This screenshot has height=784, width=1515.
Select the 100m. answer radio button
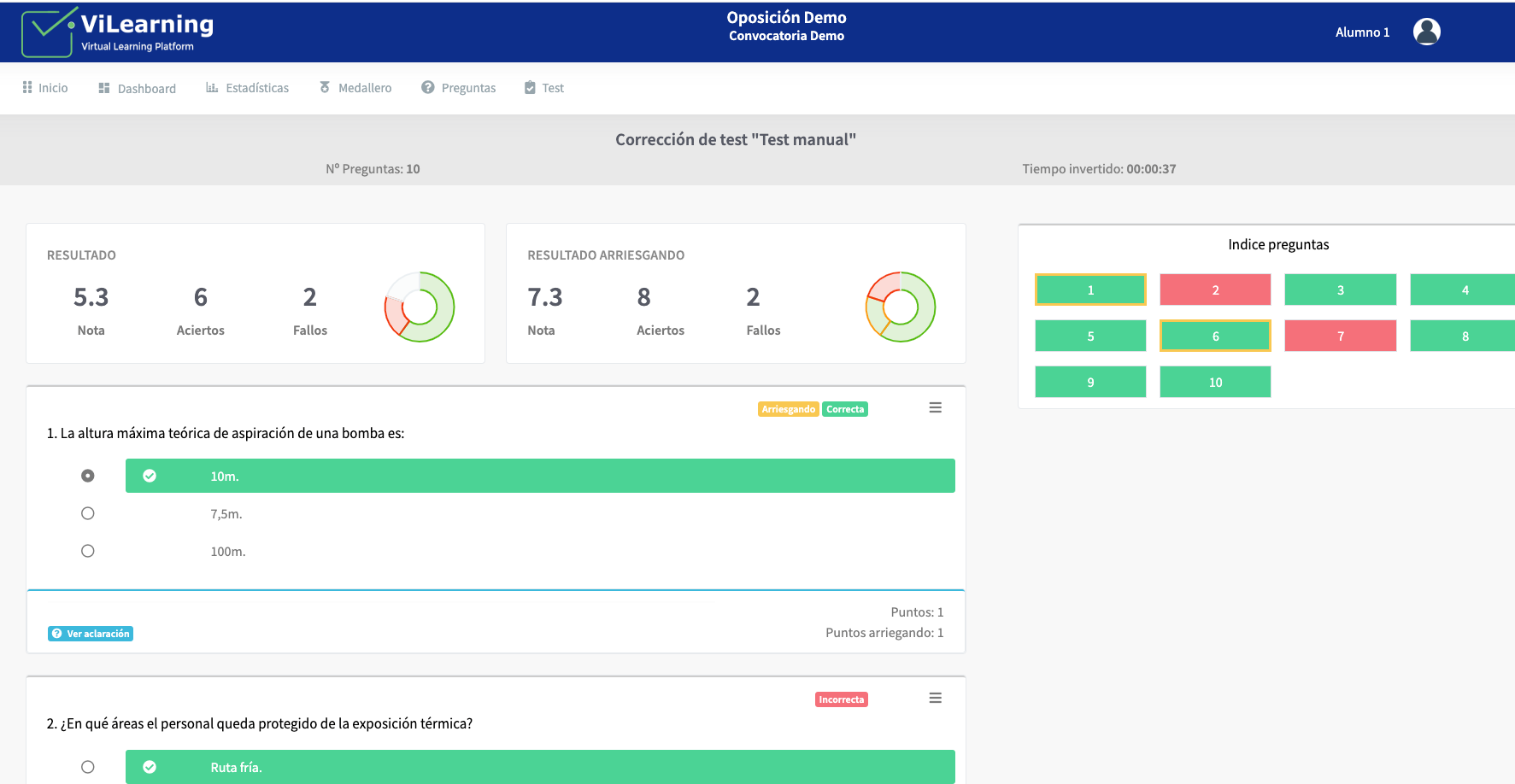[x=88, y=551]
